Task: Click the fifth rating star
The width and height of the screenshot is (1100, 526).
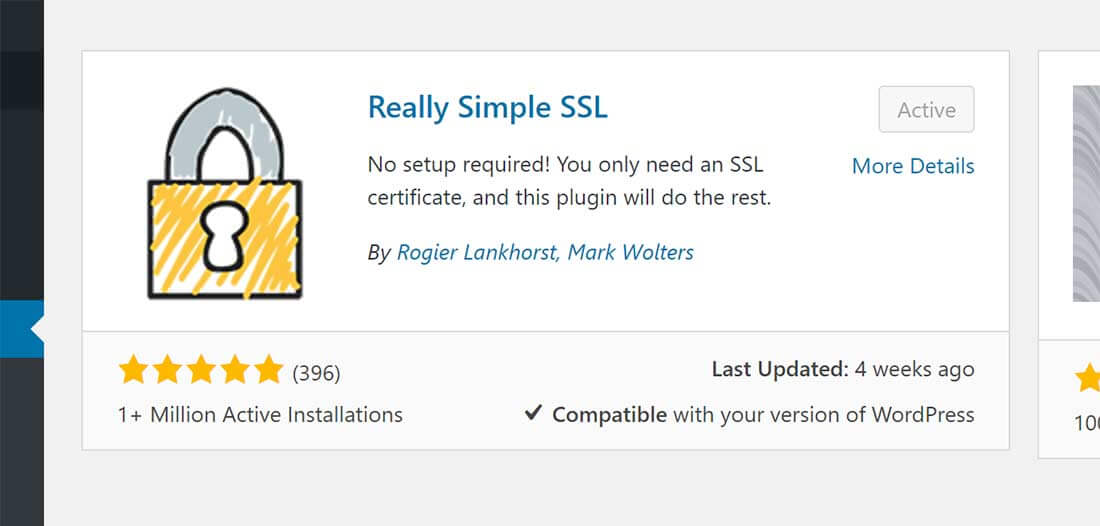Action: pos(268,370)
